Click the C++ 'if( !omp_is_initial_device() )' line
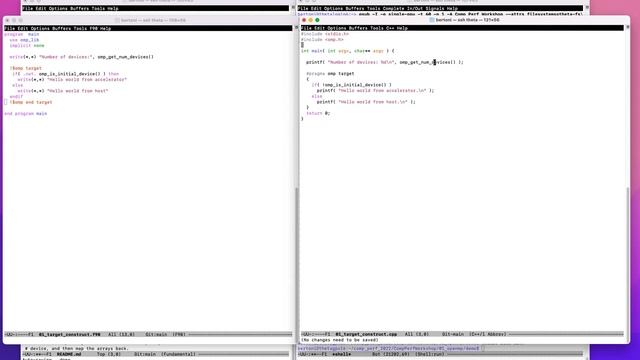 click(351, 85)
